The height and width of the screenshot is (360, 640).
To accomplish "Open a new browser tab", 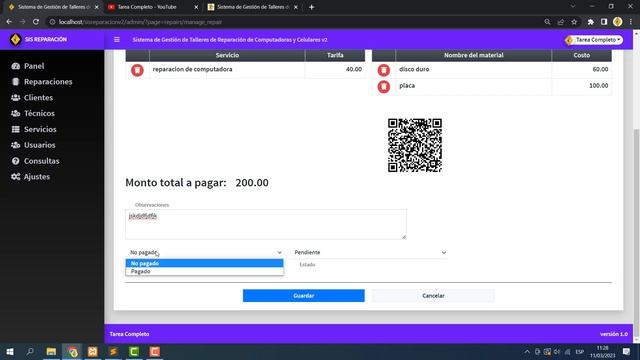I will 311,7.
